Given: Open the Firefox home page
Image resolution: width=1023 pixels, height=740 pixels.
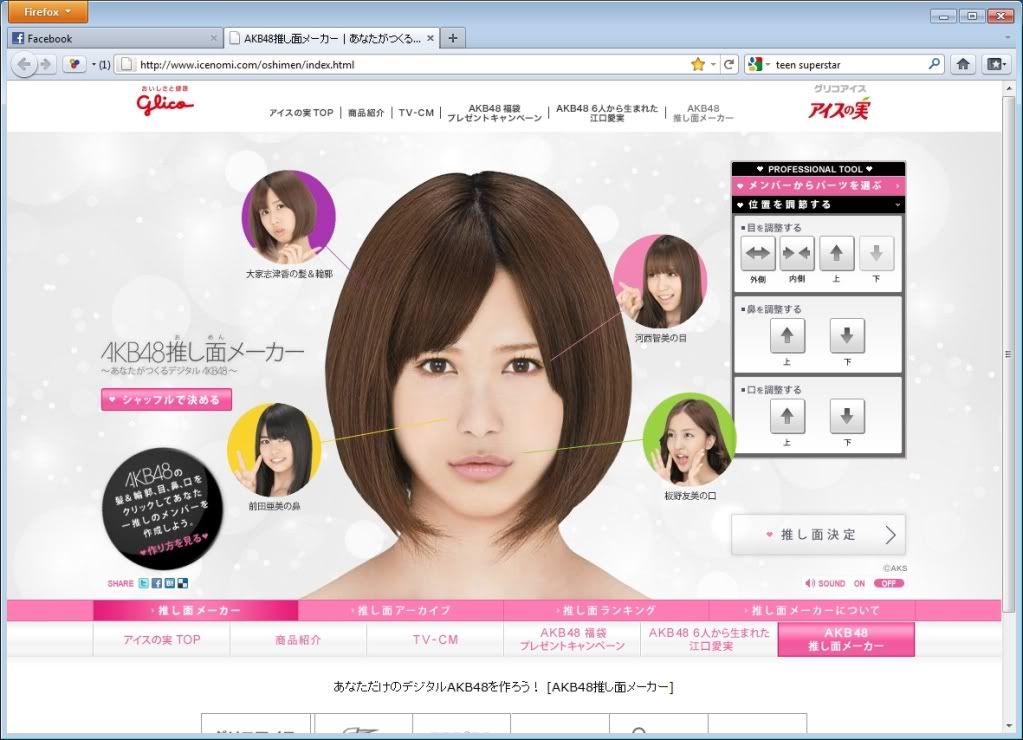Looking at the screenshot, I should click(x=963, y=64).
